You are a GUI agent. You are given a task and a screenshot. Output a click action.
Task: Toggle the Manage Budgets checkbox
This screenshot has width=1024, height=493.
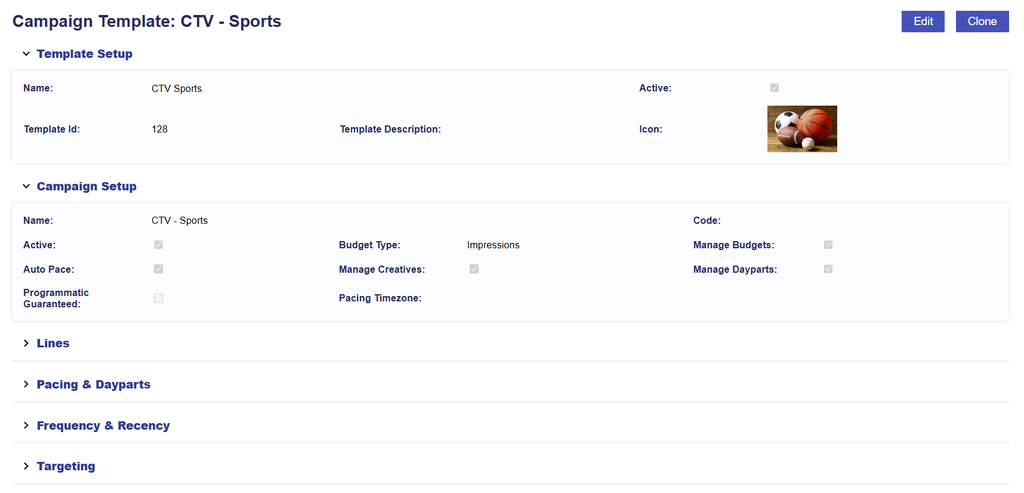click(828, 245)
